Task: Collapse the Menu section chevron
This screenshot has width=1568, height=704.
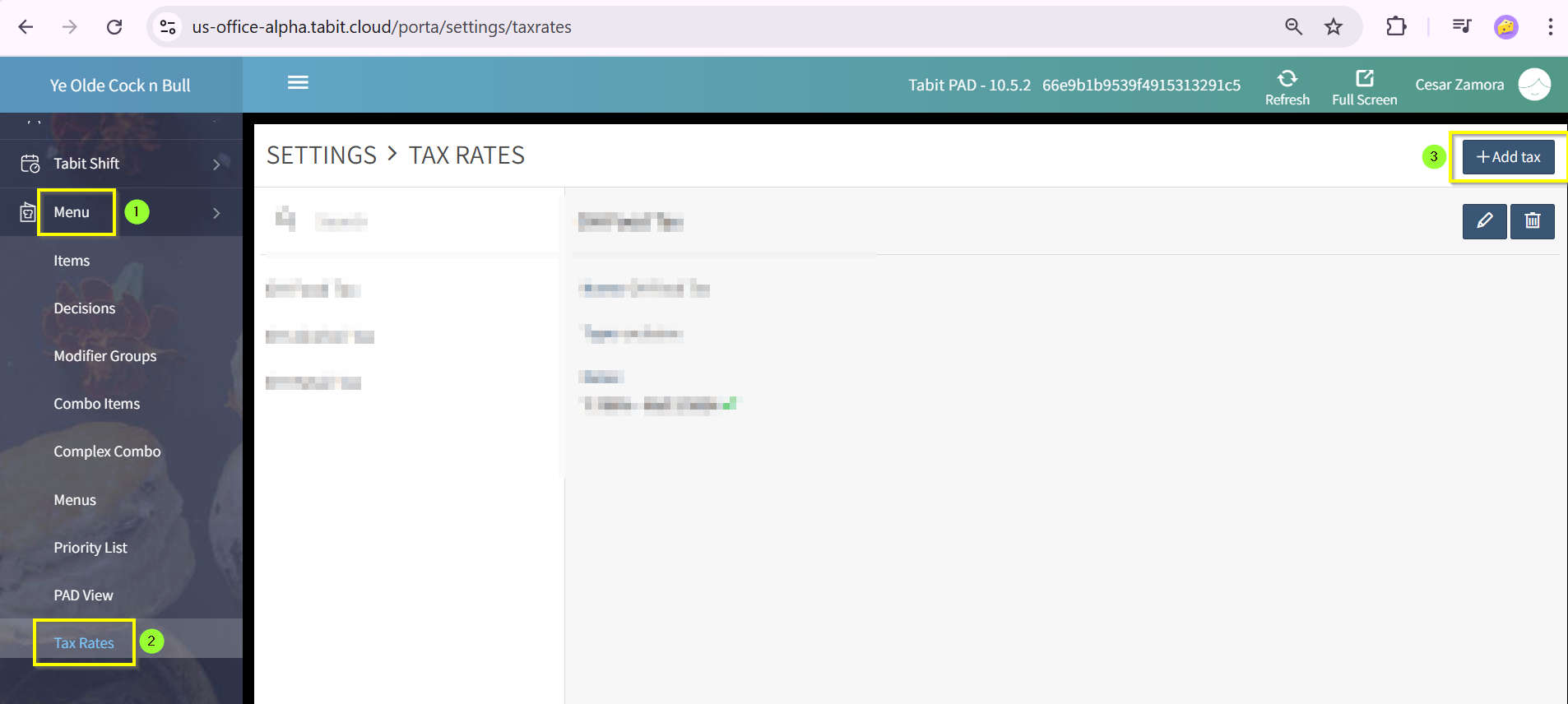Action: [x=216, y=213]
